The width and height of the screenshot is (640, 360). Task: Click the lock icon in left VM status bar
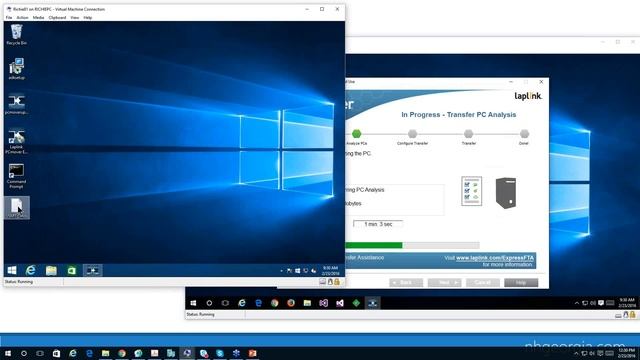pyautogui.click(x=337, y=282)
